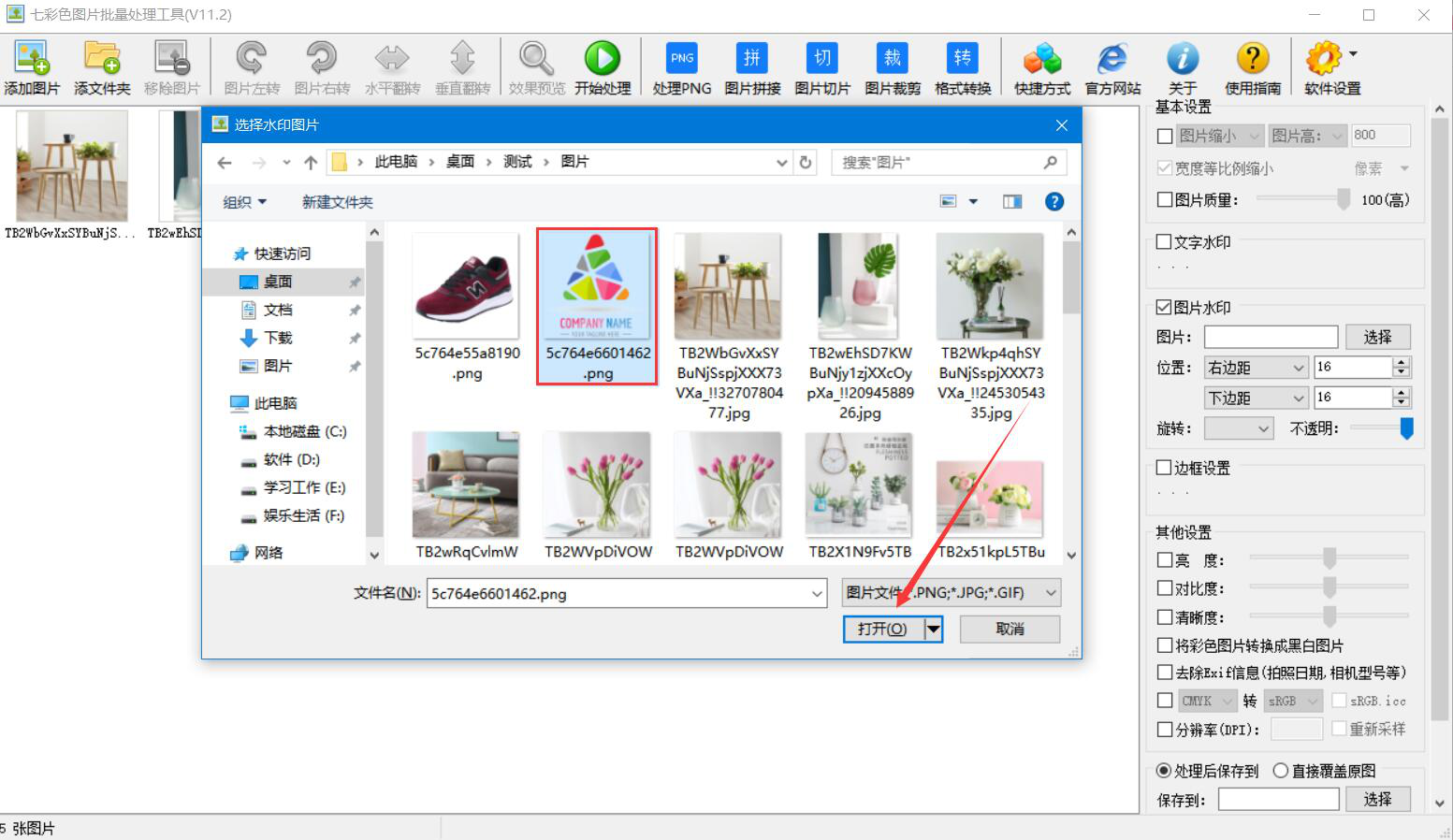The image size is (1453, 840).
Task: Select the 直接覆盖原图 radio button
Action: click(x=1281, y=771)
